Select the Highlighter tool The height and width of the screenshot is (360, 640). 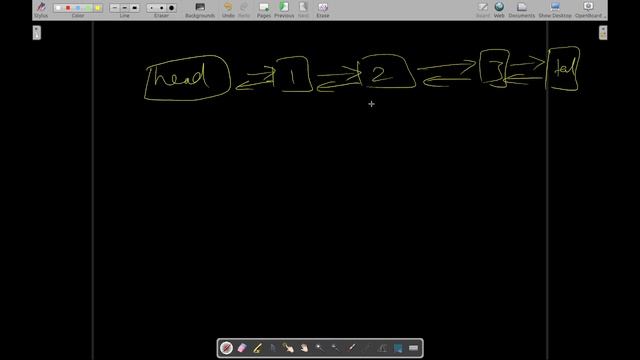point(258,348)
